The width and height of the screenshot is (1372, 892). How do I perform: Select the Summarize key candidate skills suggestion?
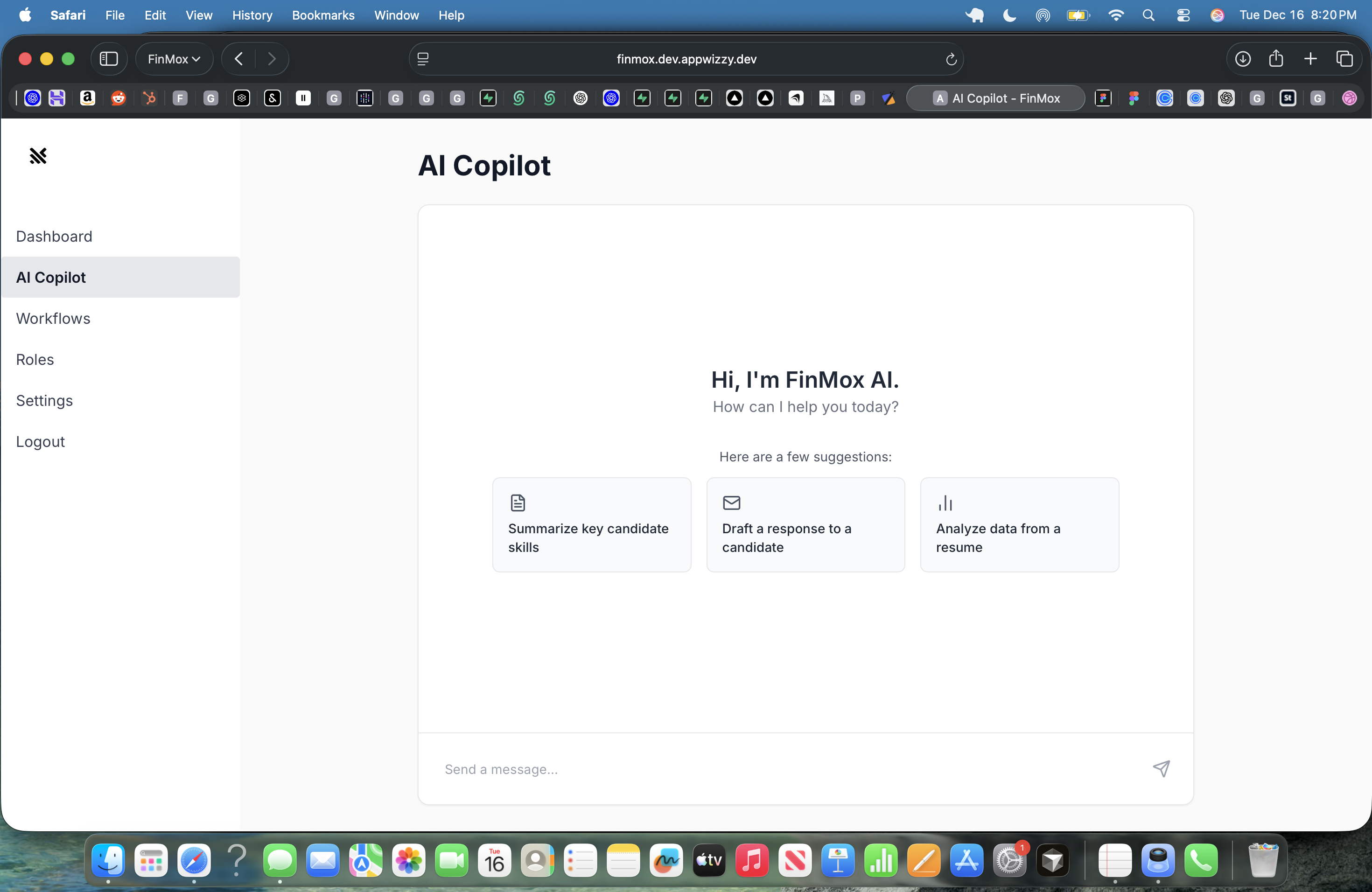click(591, 524)
